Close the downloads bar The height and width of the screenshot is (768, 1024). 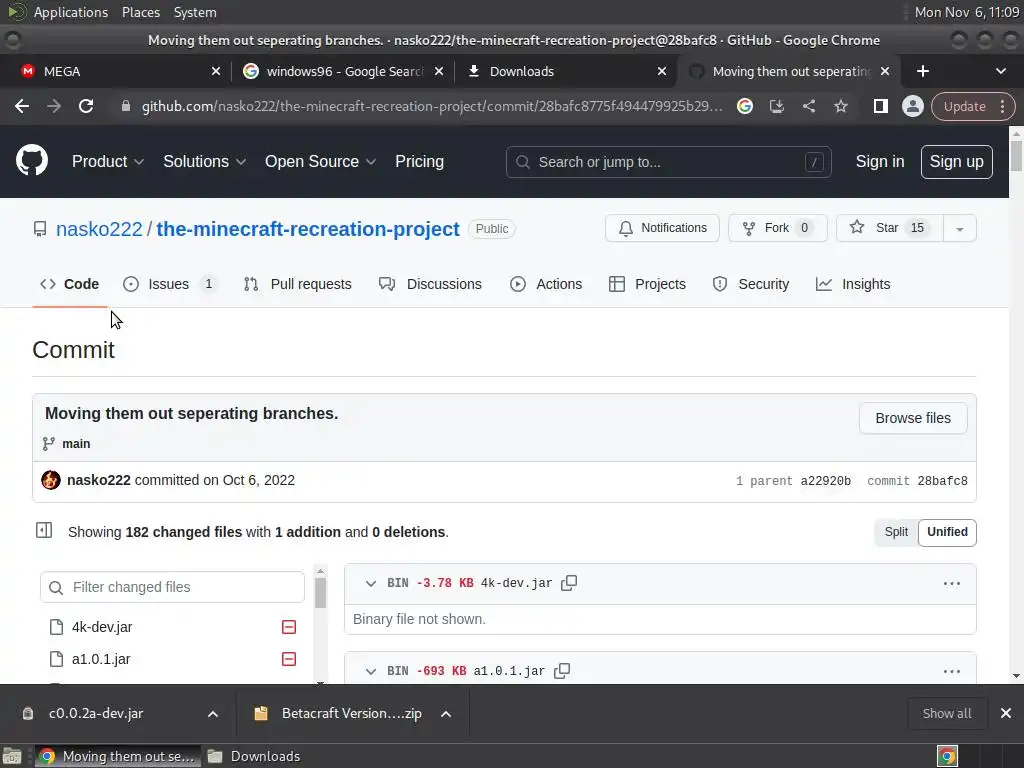coord(1006,713)
